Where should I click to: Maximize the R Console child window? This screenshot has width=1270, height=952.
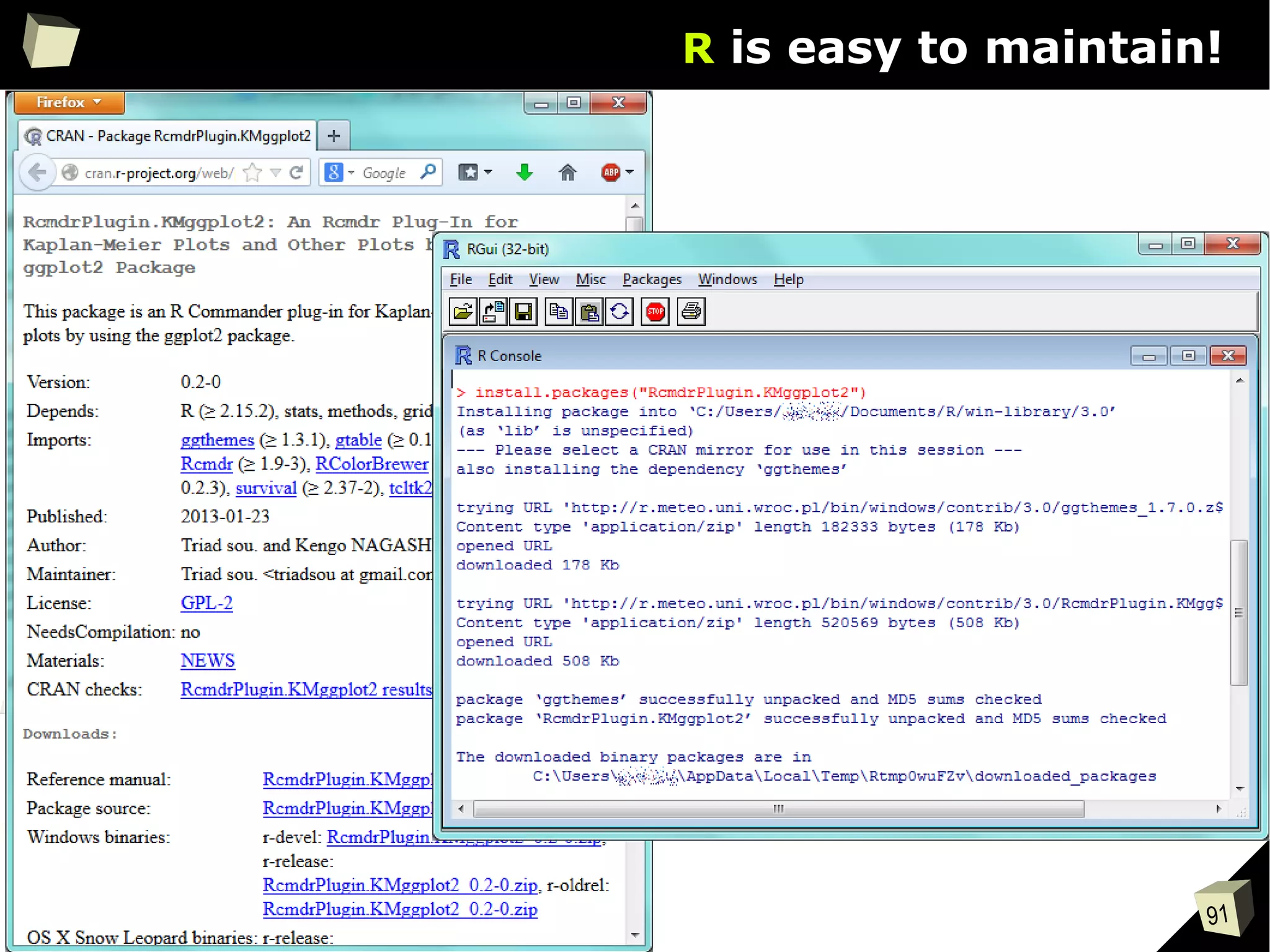pyautogui.click(x=1189, y=355)
